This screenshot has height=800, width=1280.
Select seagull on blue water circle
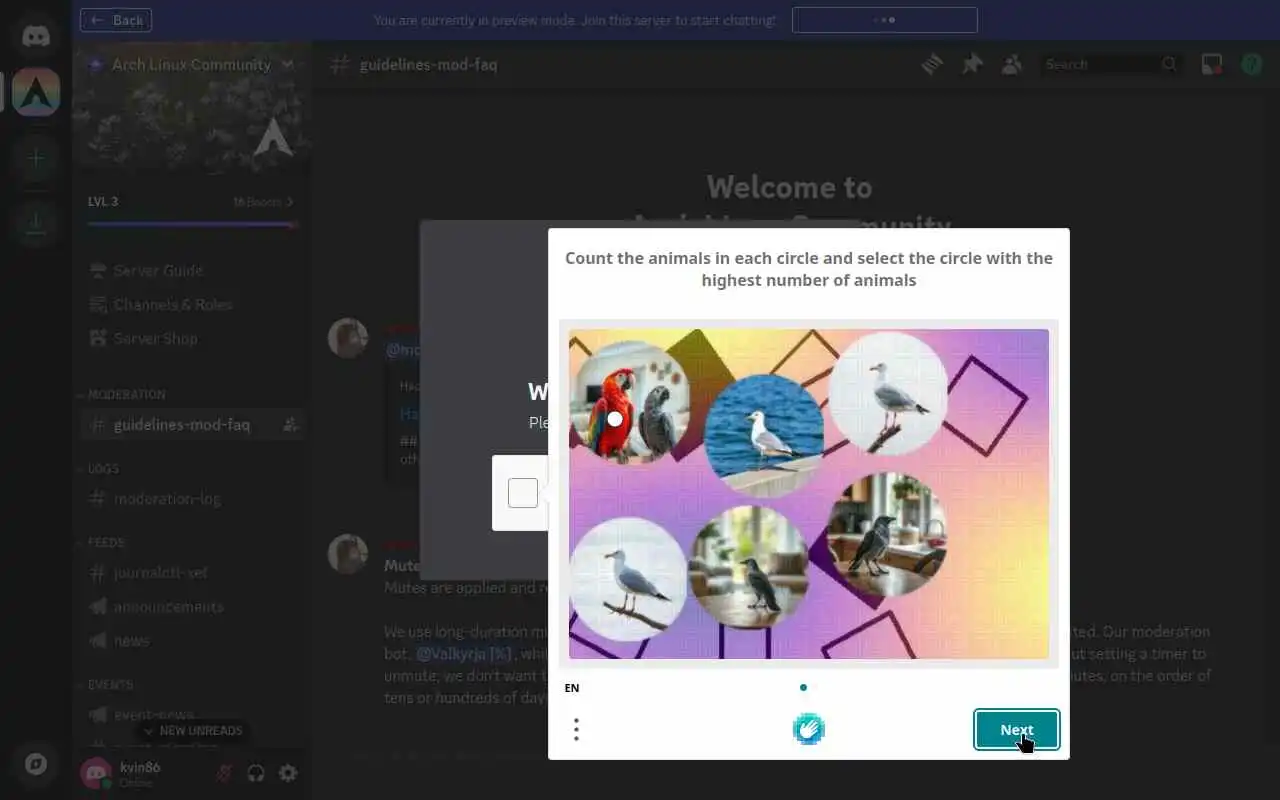764,435
